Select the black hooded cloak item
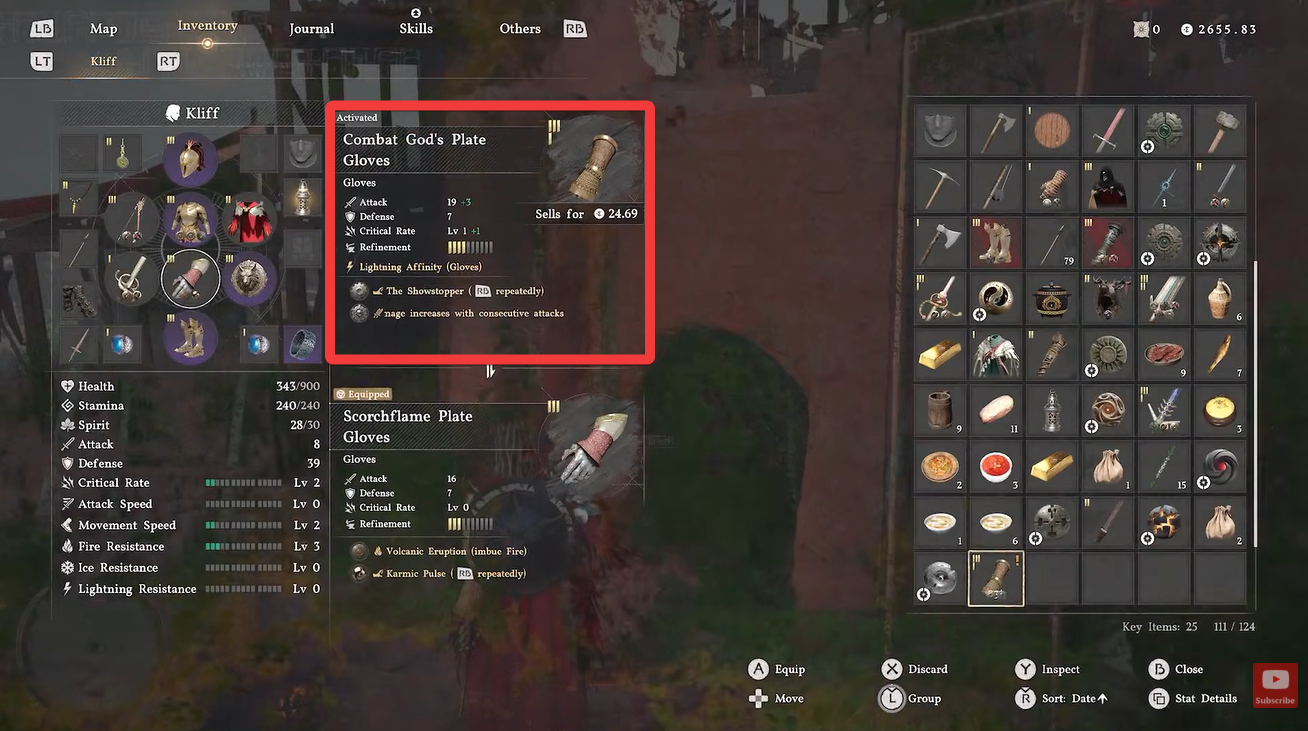This screenshot has height=731, width=1308. [x=1107, y=186]
